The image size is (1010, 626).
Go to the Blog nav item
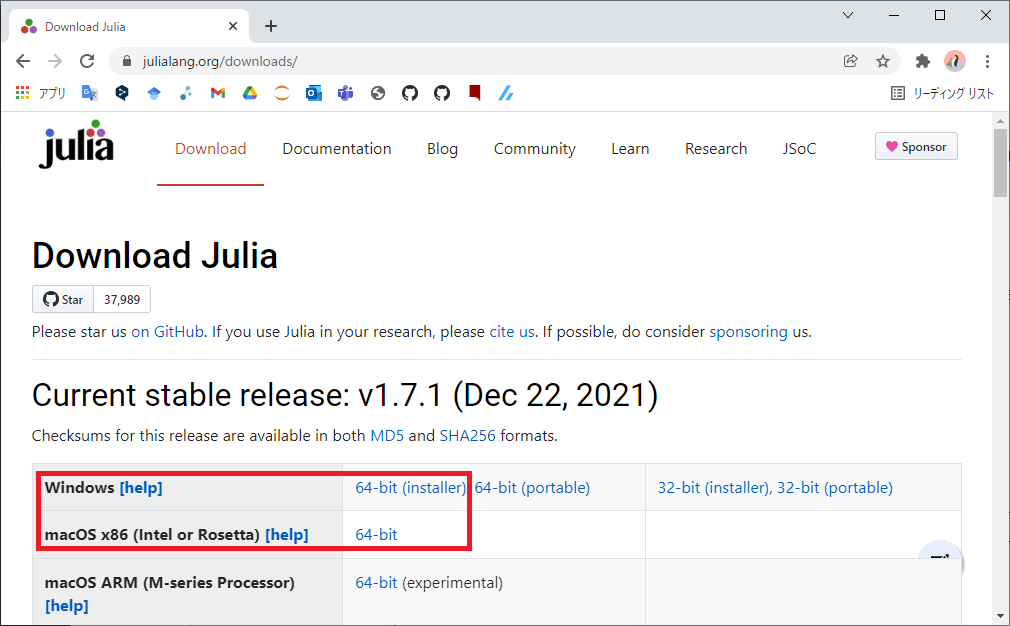pyautogui.click(x=443, y=149)
